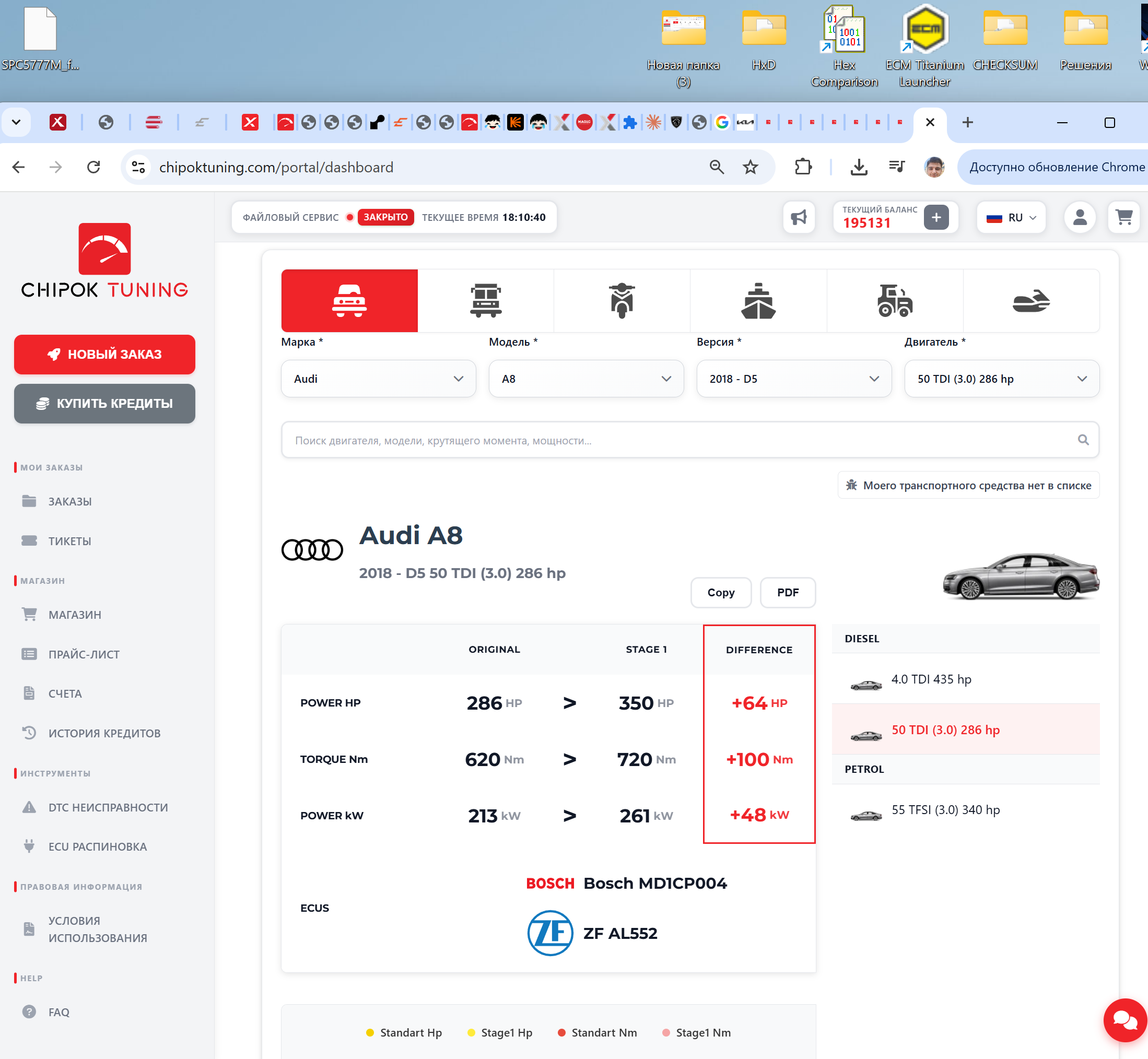Toggle Stage1 Hp legend item
1148x1059 pixels.
(x=500, y=1033)
